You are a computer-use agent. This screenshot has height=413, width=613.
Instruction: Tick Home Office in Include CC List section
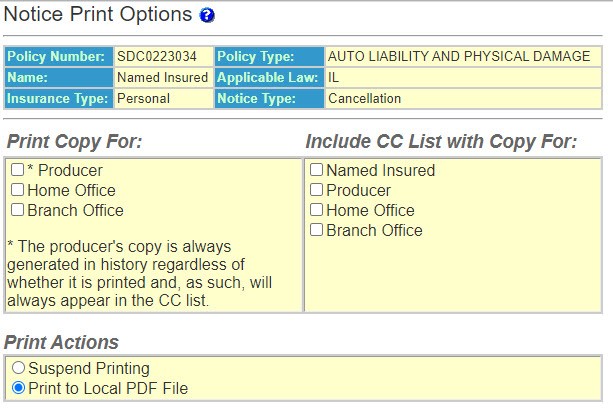point(316,210)
